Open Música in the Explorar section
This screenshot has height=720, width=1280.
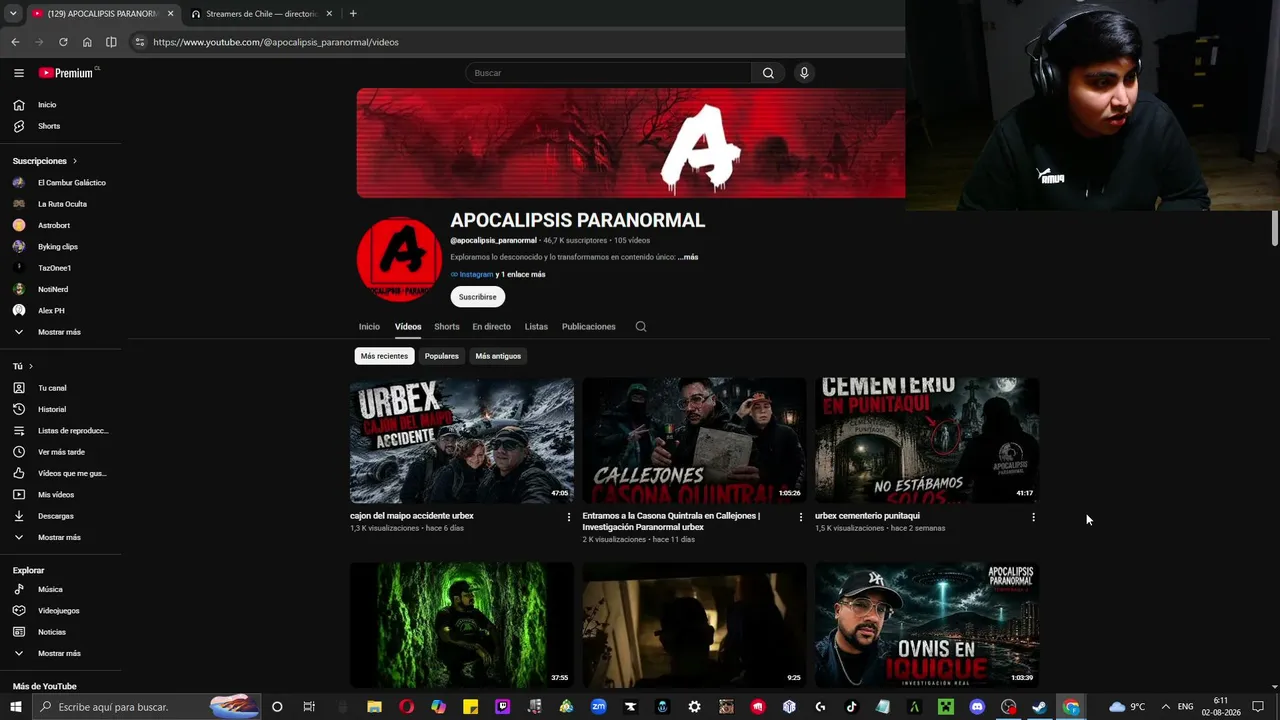click(x=50, y=590)
